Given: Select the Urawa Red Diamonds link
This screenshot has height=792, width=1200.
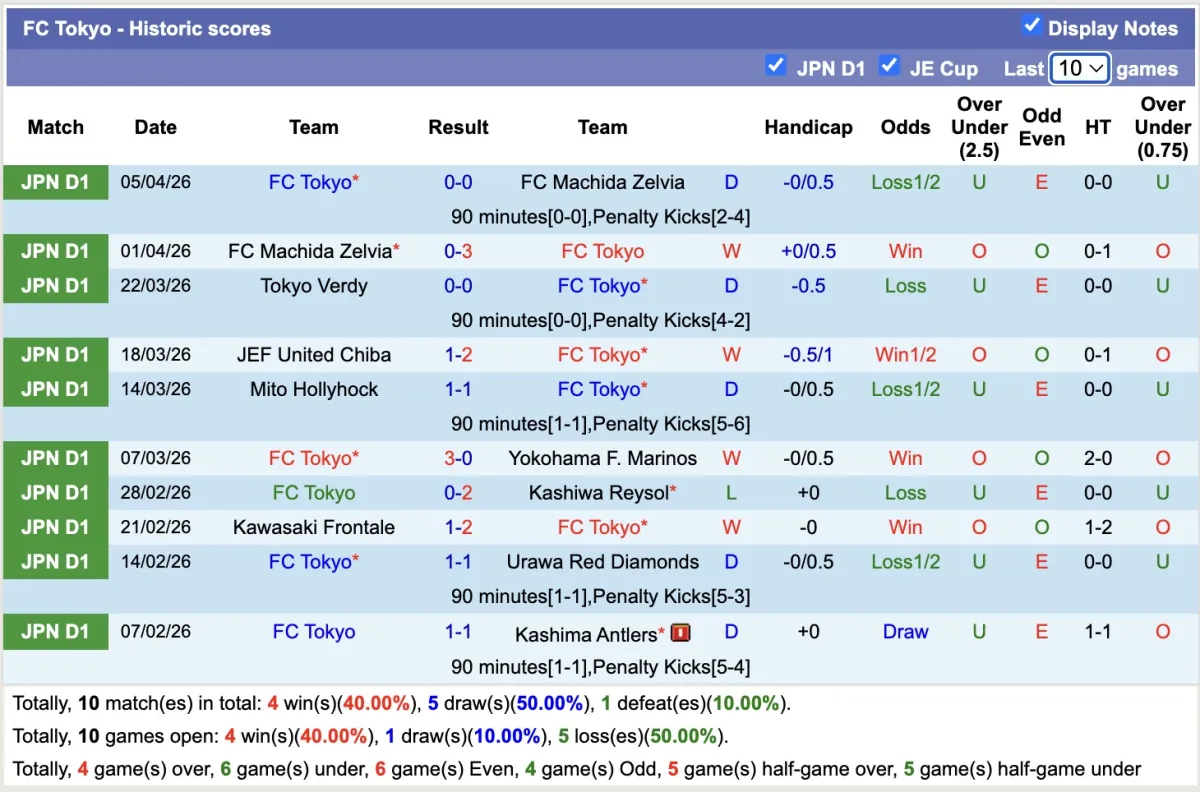Looking at the screenshot, I should pos(602,562).
